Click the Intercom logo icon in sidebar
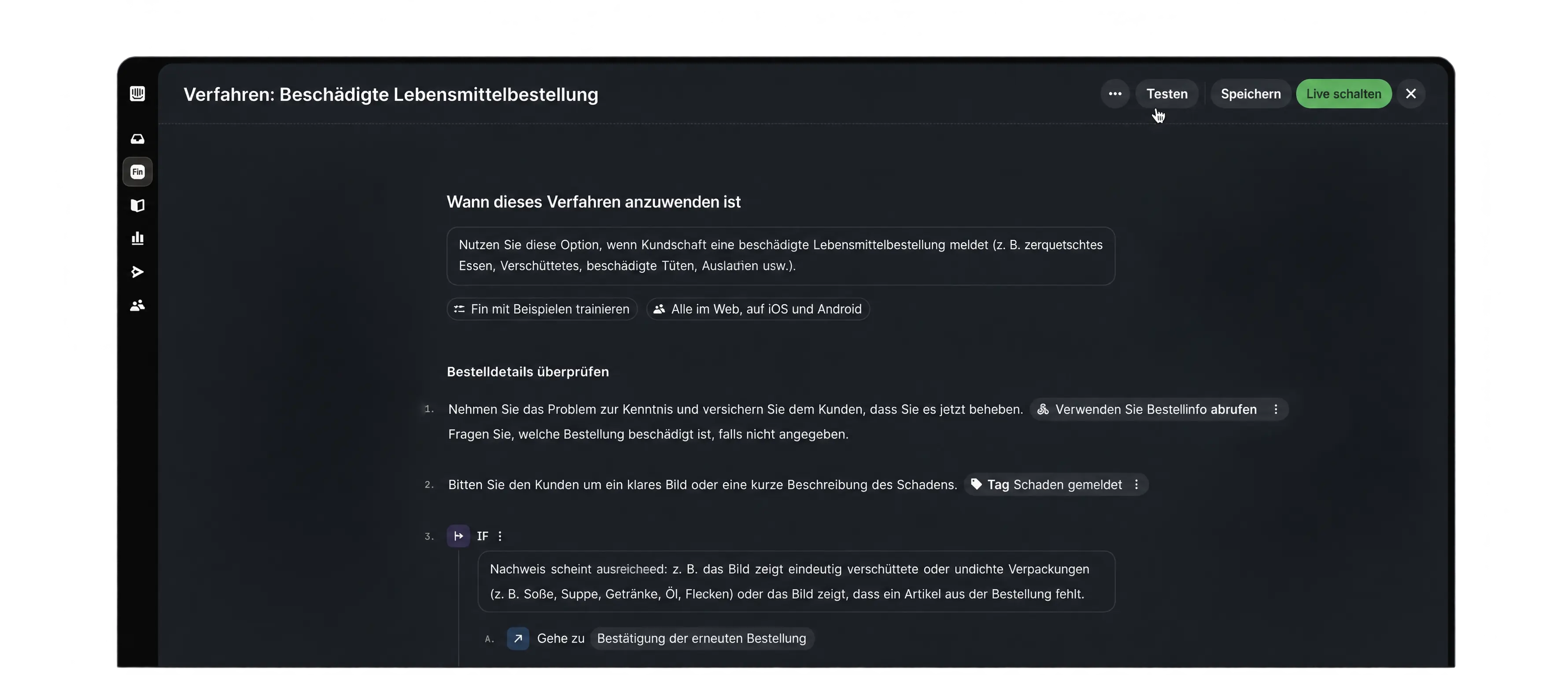This screenshot has width=1568, height=675. (x=137, y=93)
